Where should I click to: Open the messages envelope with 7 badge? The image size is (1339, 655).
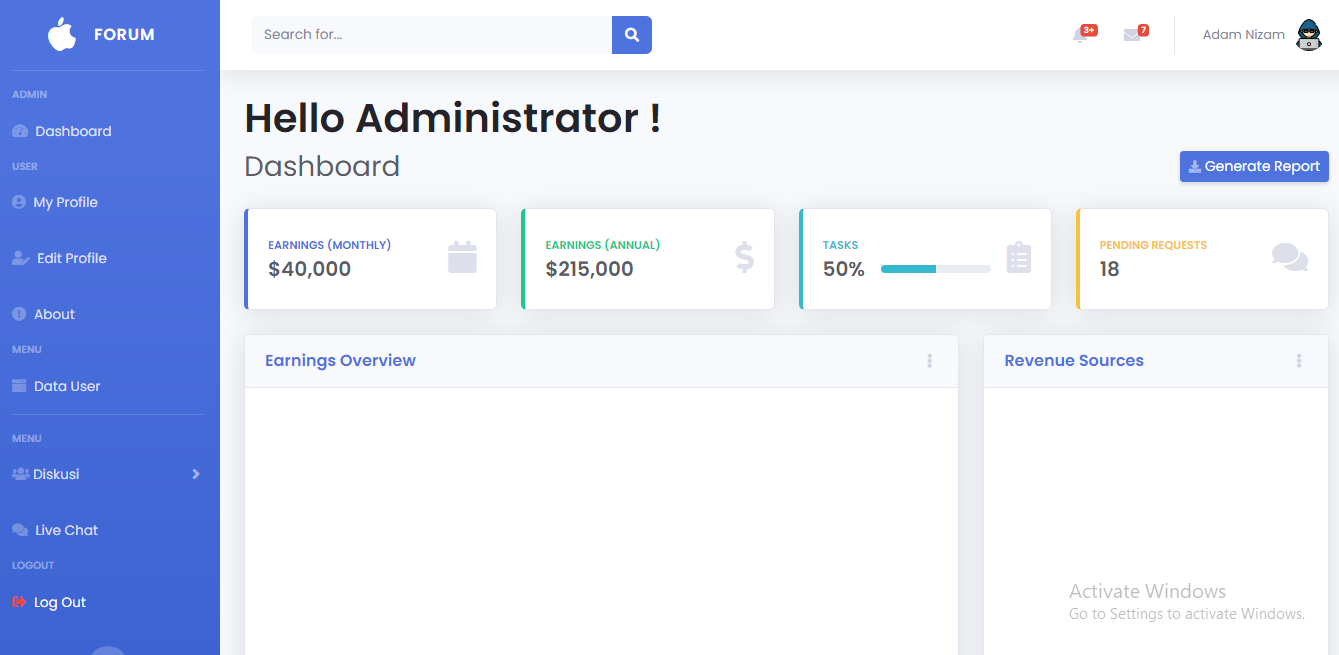[x=1133, y=35]
